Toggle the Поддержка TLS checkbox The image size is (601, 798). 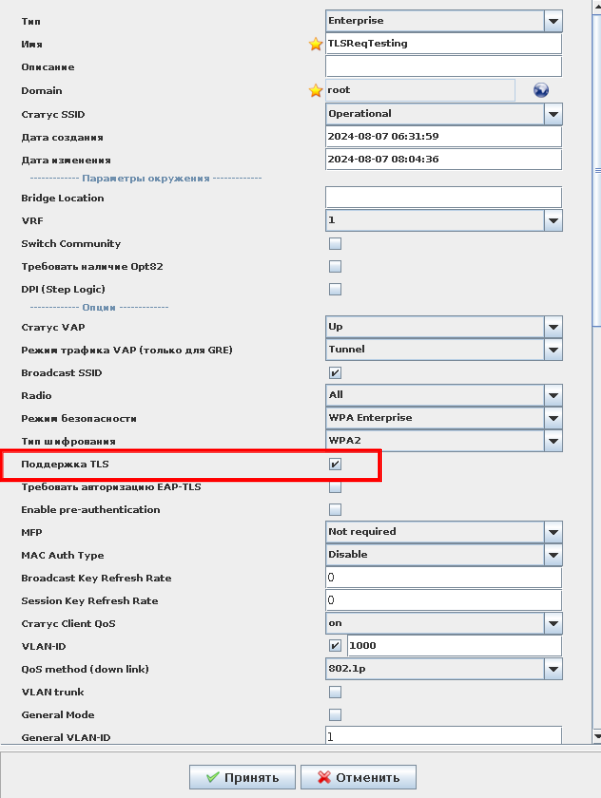click(x=335, y=464)
